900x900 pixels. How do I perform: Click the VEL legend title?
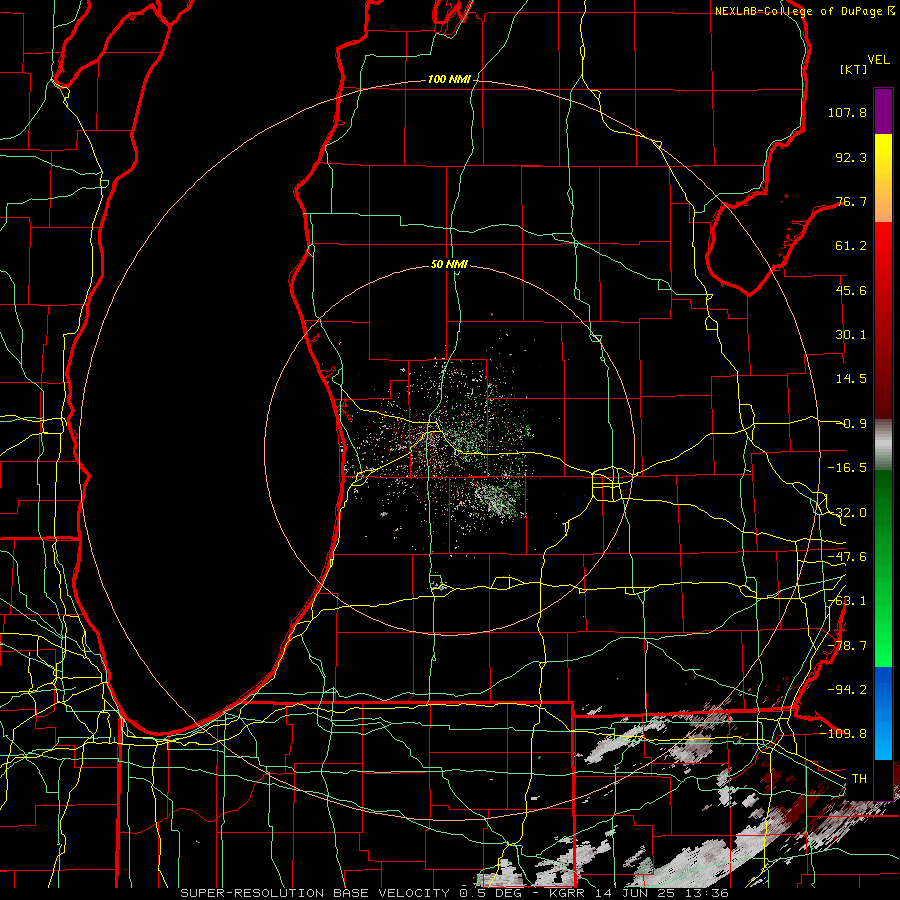pyautogui.click(x=879, y=60)
